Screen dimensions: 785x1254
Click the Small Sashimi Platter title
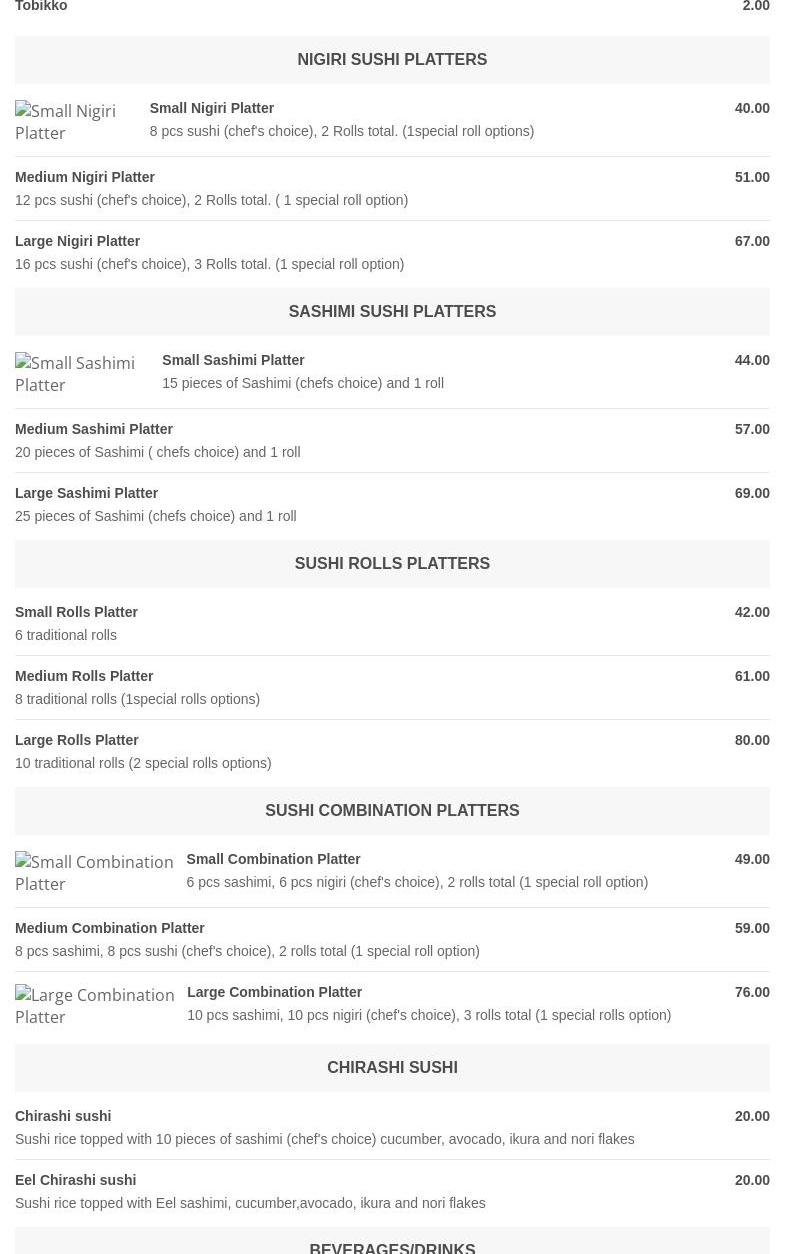click(233, 360)
